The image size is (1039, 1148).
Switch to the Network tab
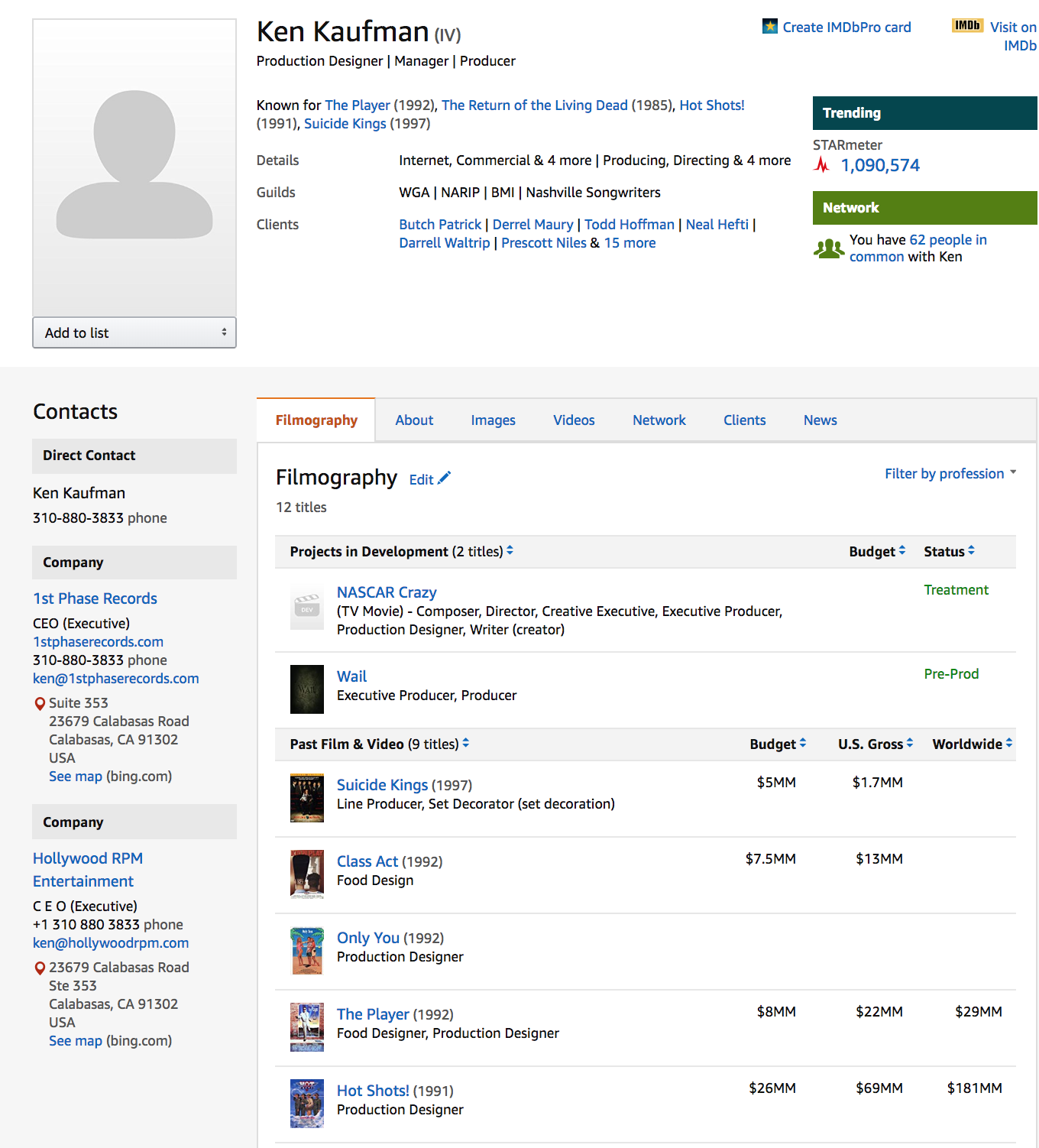pos(659,420)
